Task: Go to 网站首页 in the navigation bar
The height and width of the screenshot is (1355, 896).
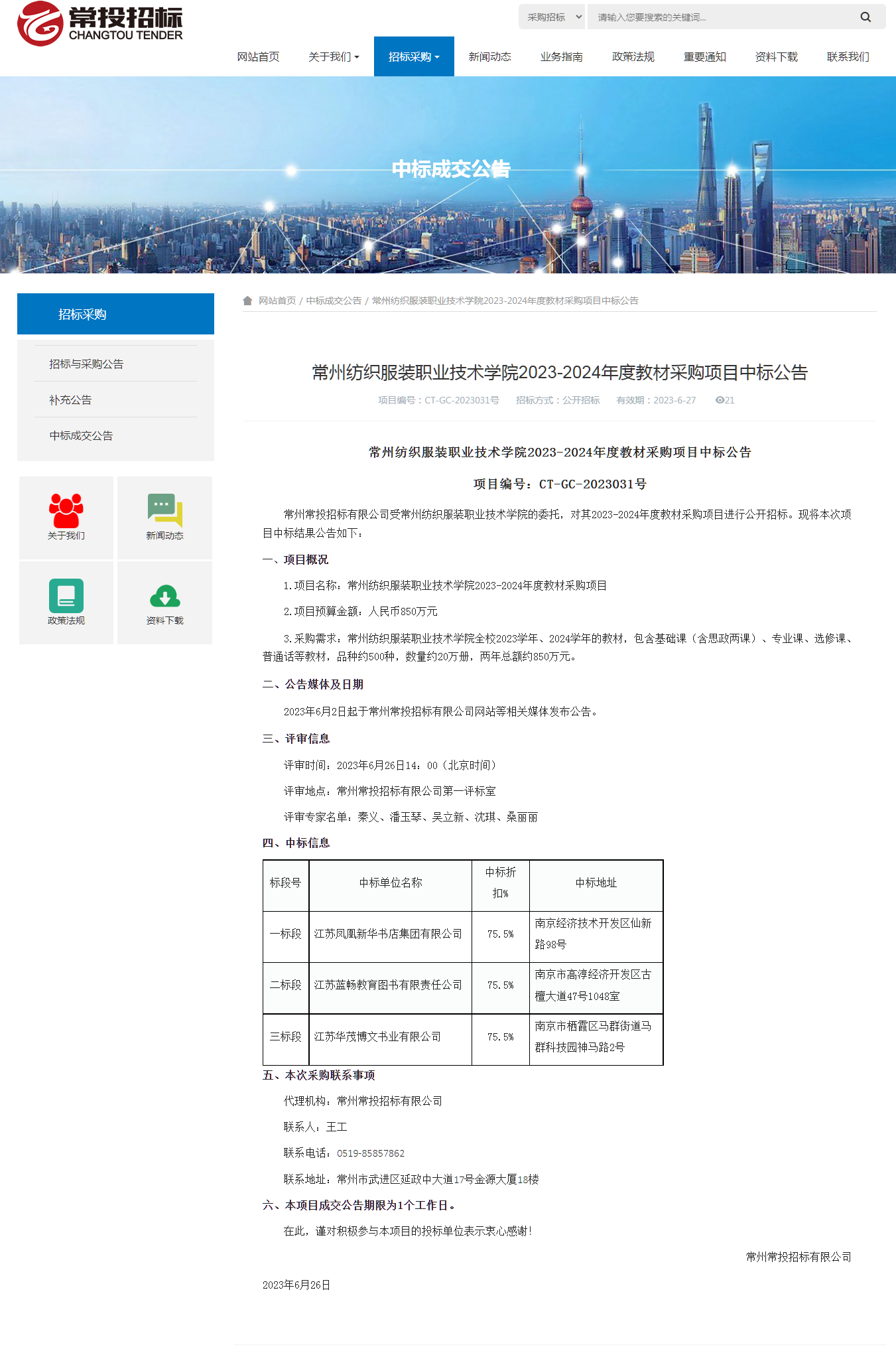Action: click(258, 57)
